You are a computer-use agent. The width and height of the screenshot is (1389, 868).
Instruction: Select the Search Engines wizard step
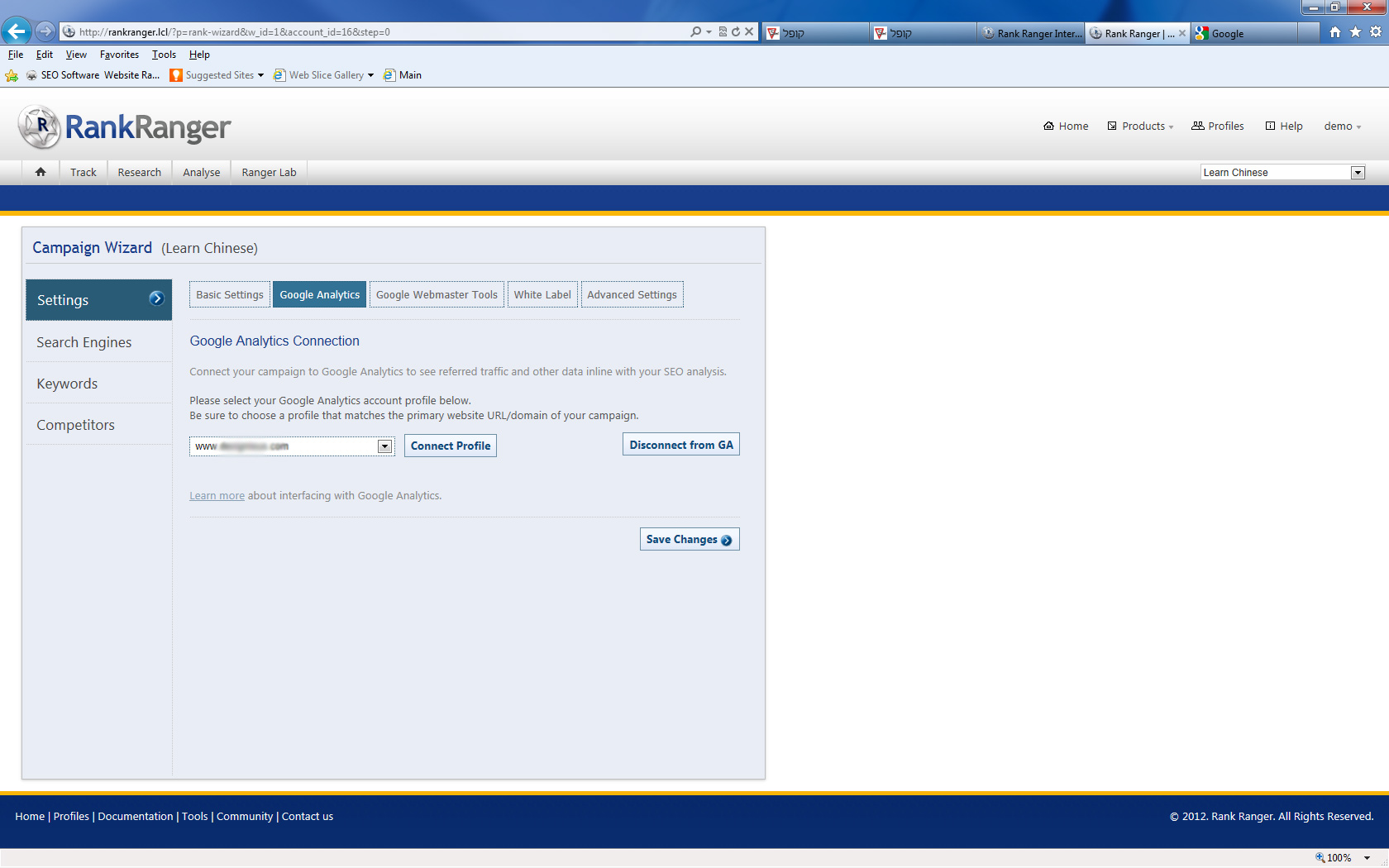point(99,342)
